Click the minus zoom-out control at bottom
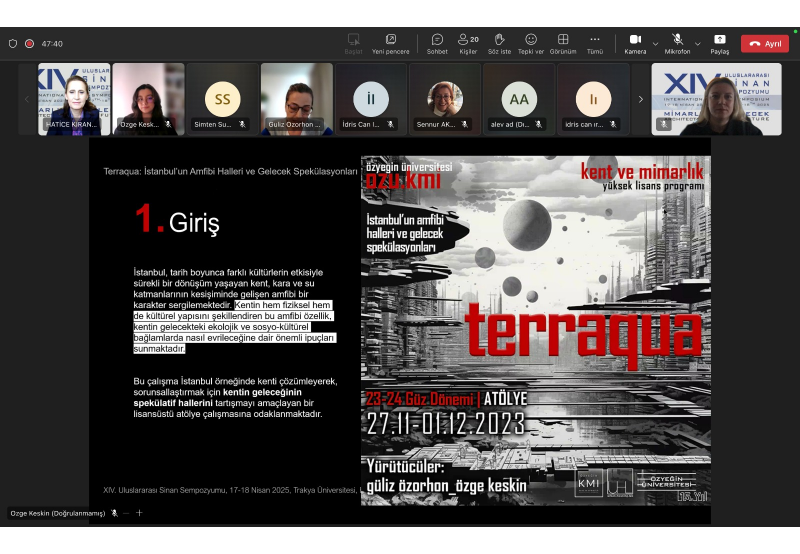 tap(126, 513)
